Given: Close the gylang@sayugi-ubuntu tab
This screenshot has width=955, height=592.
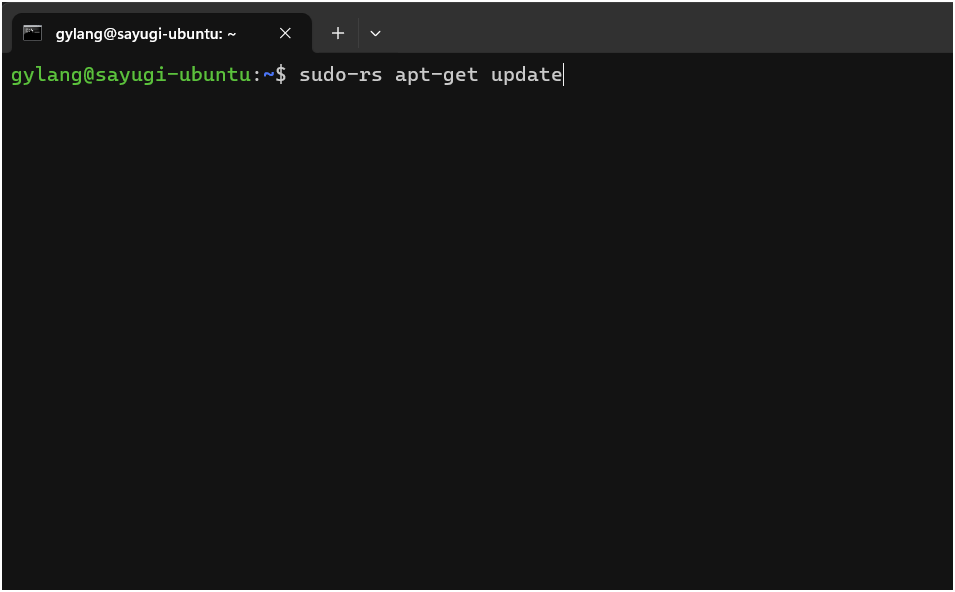Looking at the screenshot, I should click(285, 33).
